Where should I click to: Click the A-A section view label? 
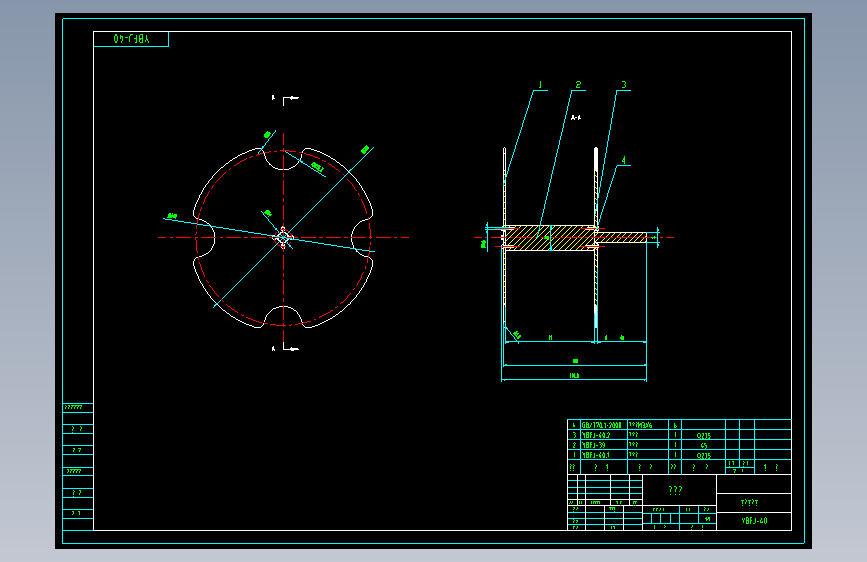[x=576, y=117]
